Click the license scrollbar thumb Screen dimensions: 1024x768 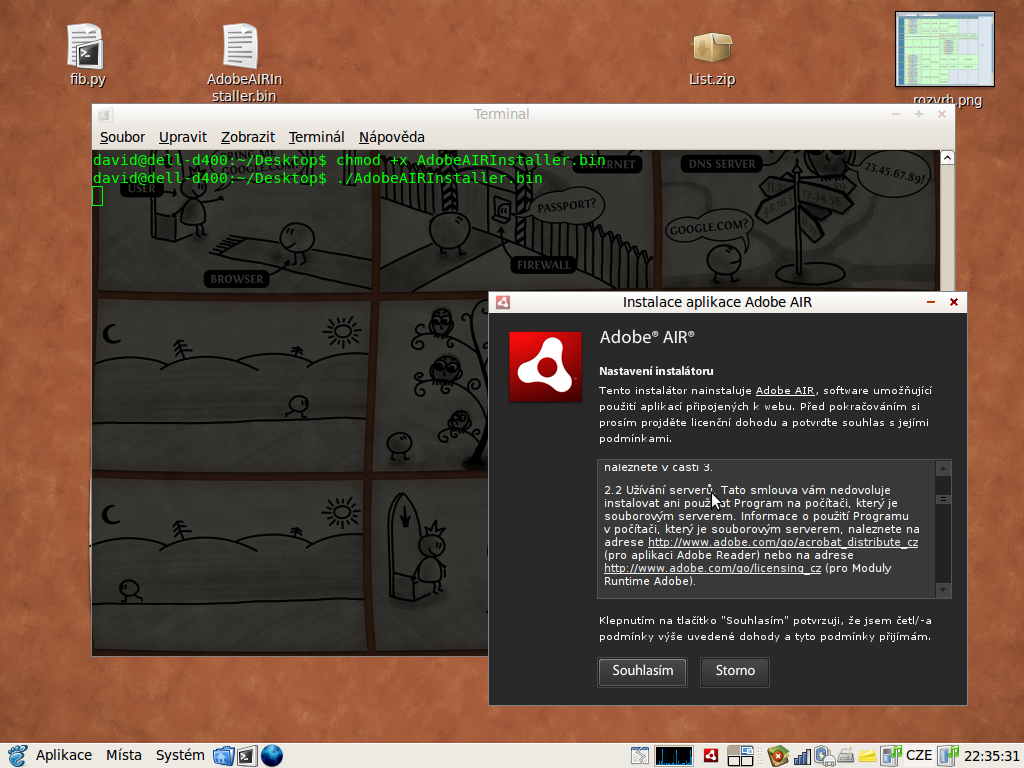pos(943,500)
